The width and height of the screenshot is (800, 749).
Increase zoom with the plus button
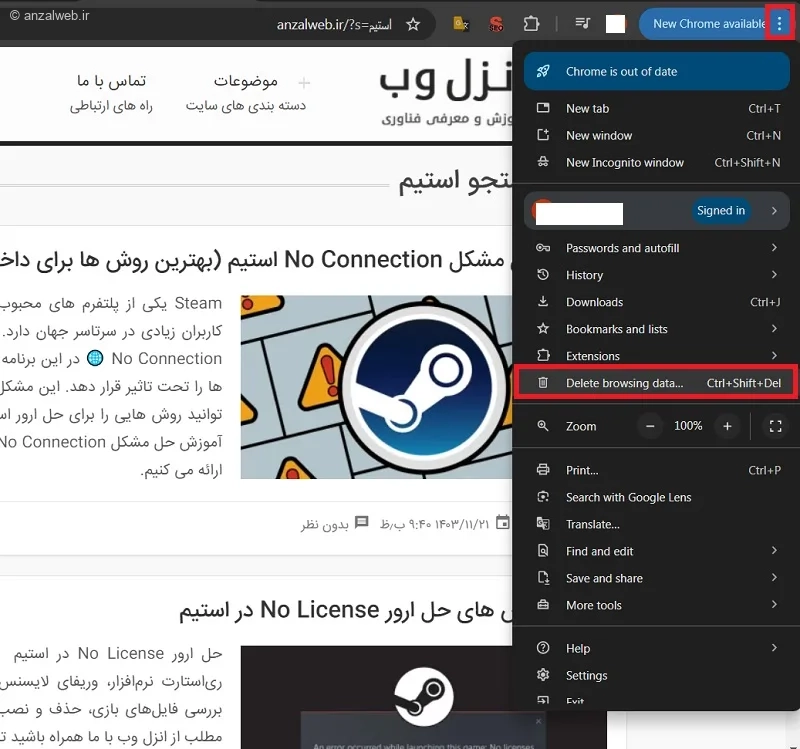pyautogui.click(x=727, y=426)
